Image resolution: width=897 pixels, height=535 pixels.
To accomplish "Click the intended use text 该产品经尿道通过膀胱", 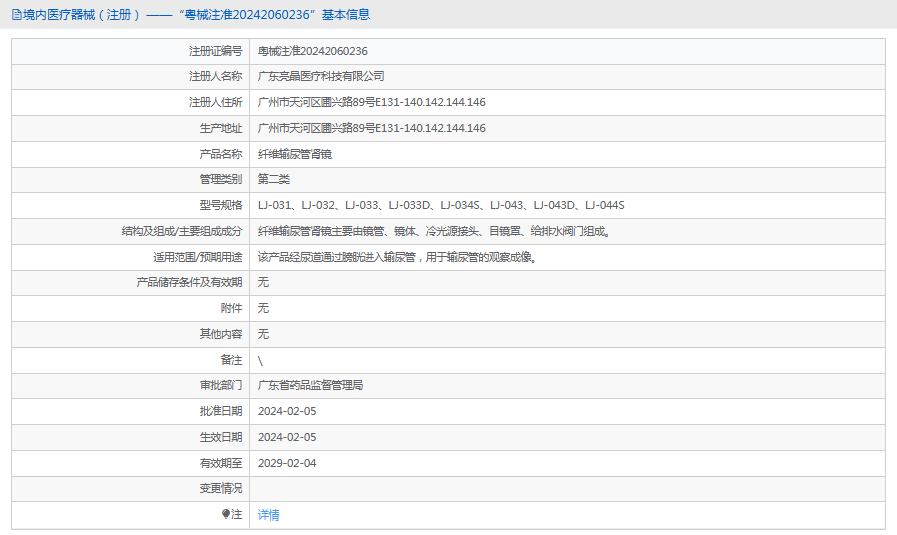I will (398, 257).
